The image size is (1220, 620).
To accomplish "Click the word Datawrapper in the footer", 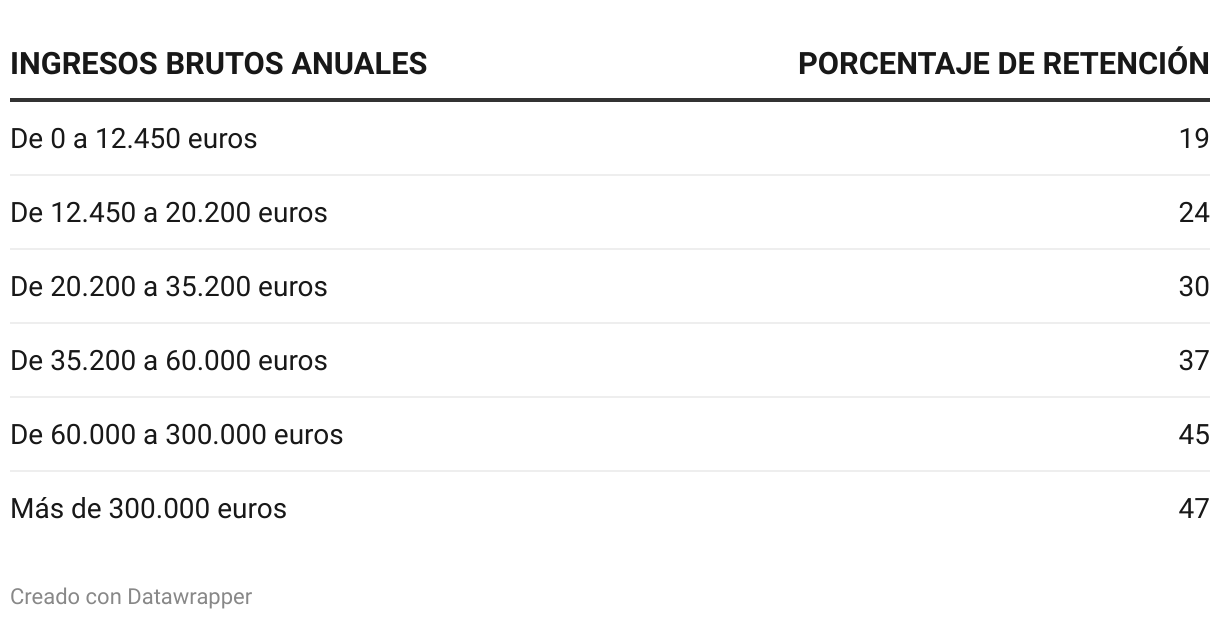I will pyautogui.click(x=190, y=597).
